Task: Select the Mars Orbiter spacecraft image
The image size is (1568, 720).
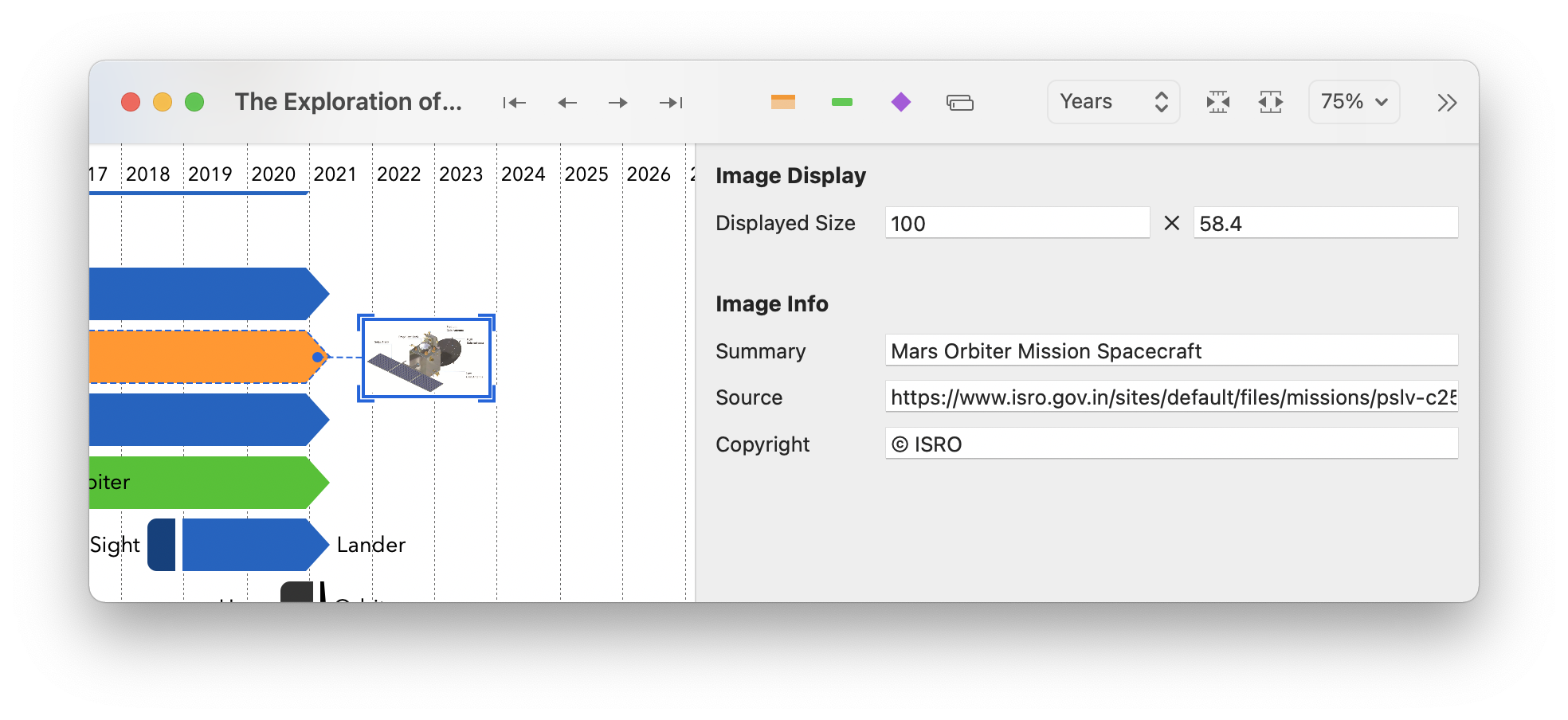Action: [x=426, y=358]
